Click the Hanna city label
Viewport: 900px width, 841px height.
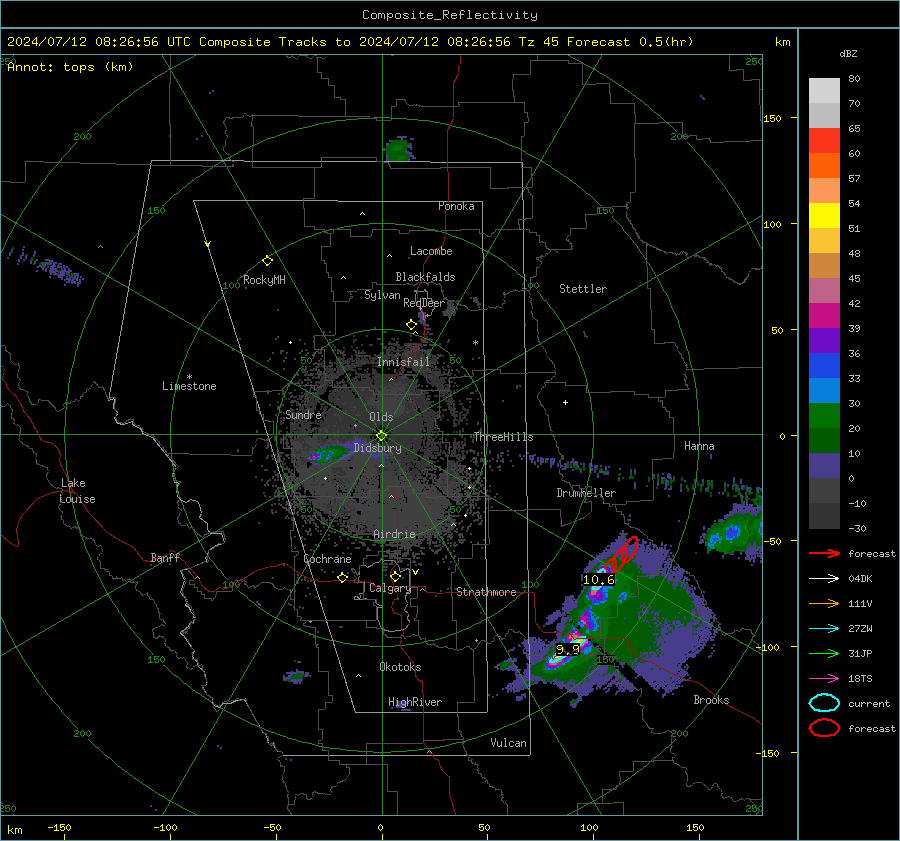(x=699, y=446)
